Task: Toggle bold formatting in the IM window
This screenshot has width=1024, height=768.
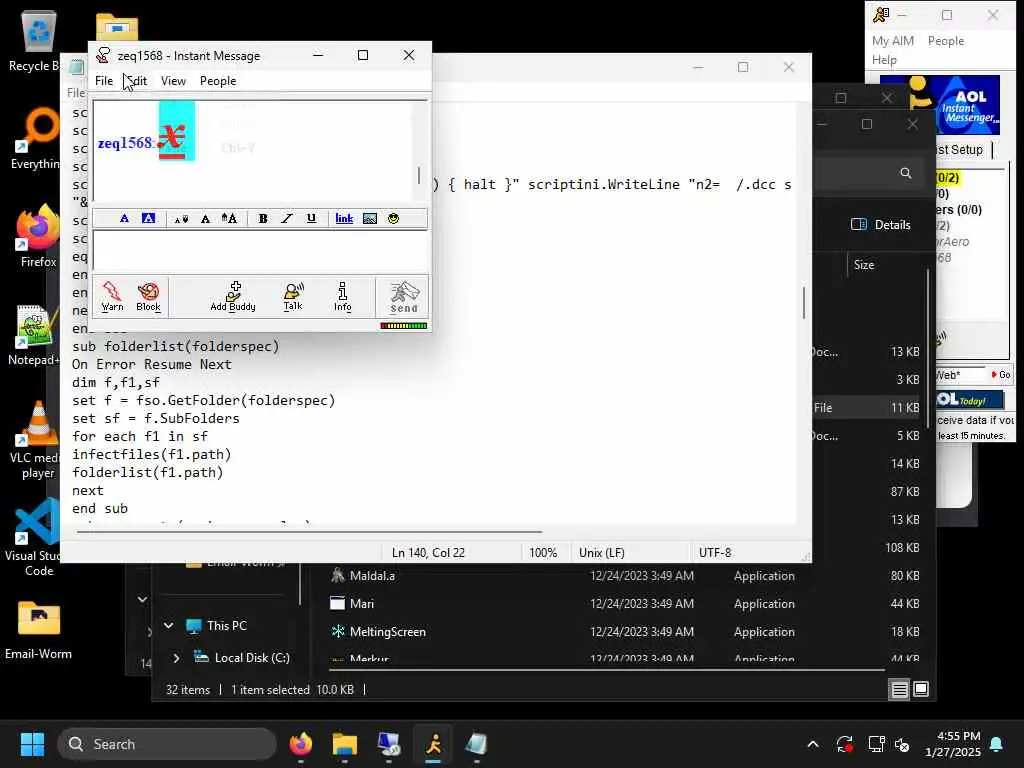Action: pos(263,218)
